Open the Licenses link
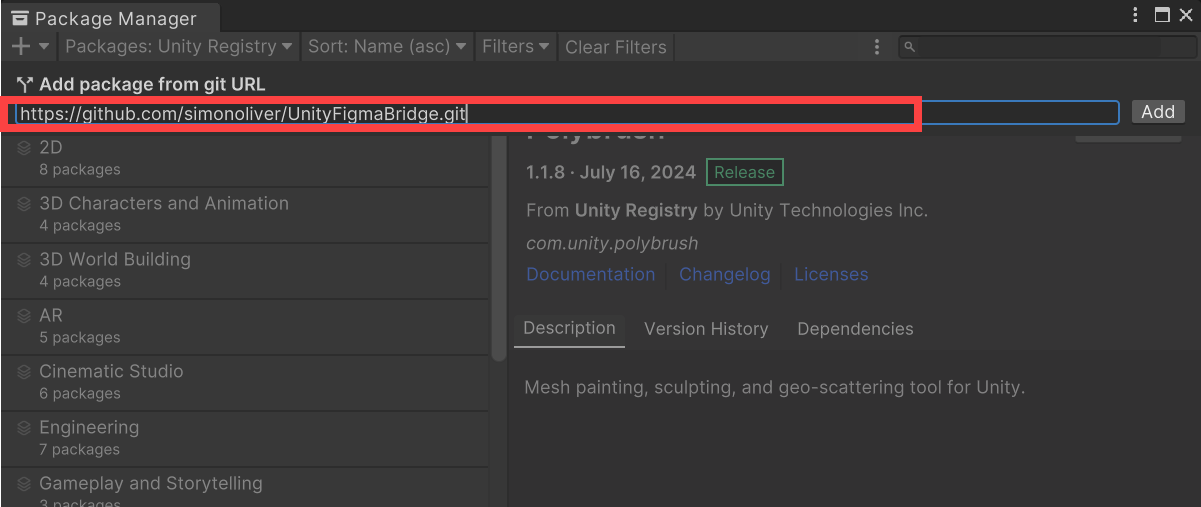The height and width of the screenshot is (507, 1201). (831, 274)
